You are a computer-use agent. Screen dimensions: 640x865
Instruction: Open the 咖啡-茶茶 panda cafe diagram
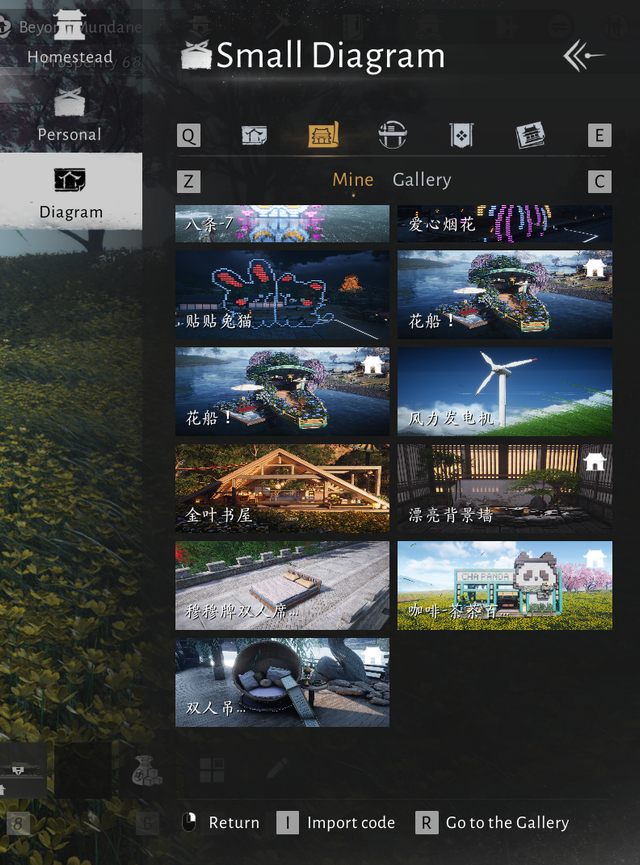coord(504,585)
